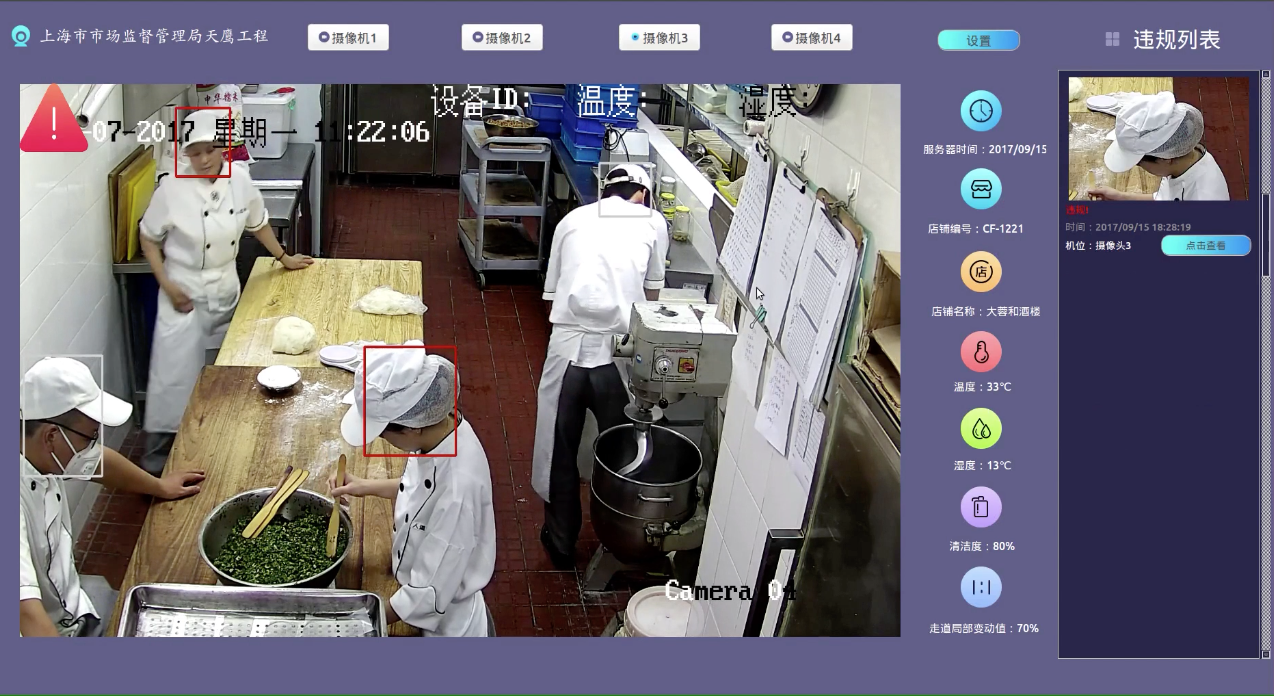This screenshot has height=696, width=1274.
Task: Click the 点击查看 view button
Action: pyautogui.click(x=1205, y=245)
